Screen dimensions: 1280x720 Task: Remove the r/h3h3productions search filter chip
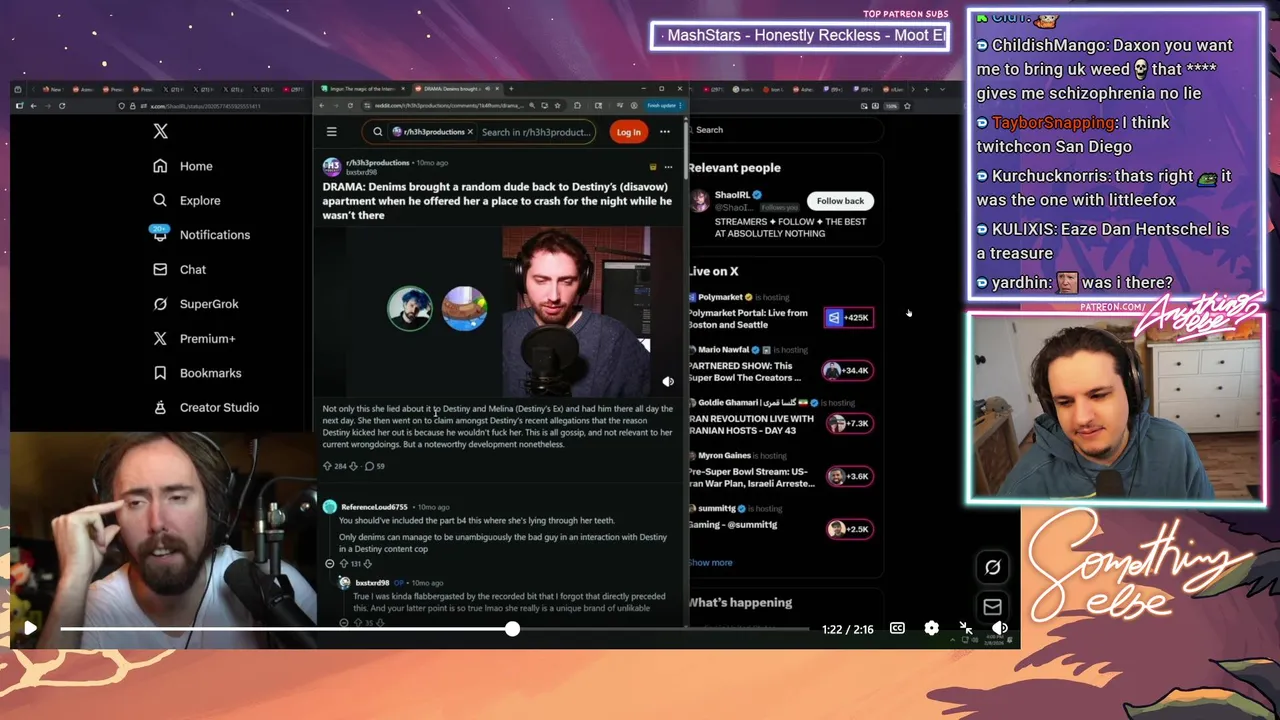pyautogui.click(x=470, y=132)
